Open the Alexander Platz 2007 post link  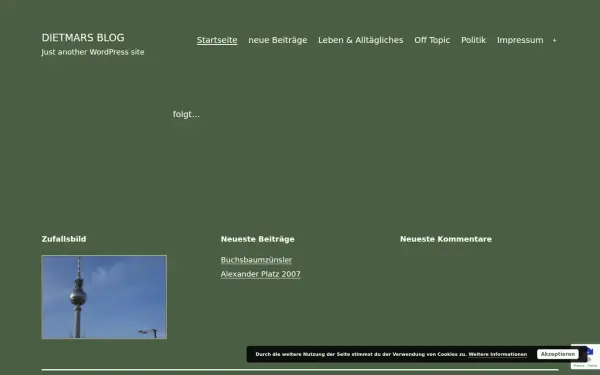click(x=261, y=274)
